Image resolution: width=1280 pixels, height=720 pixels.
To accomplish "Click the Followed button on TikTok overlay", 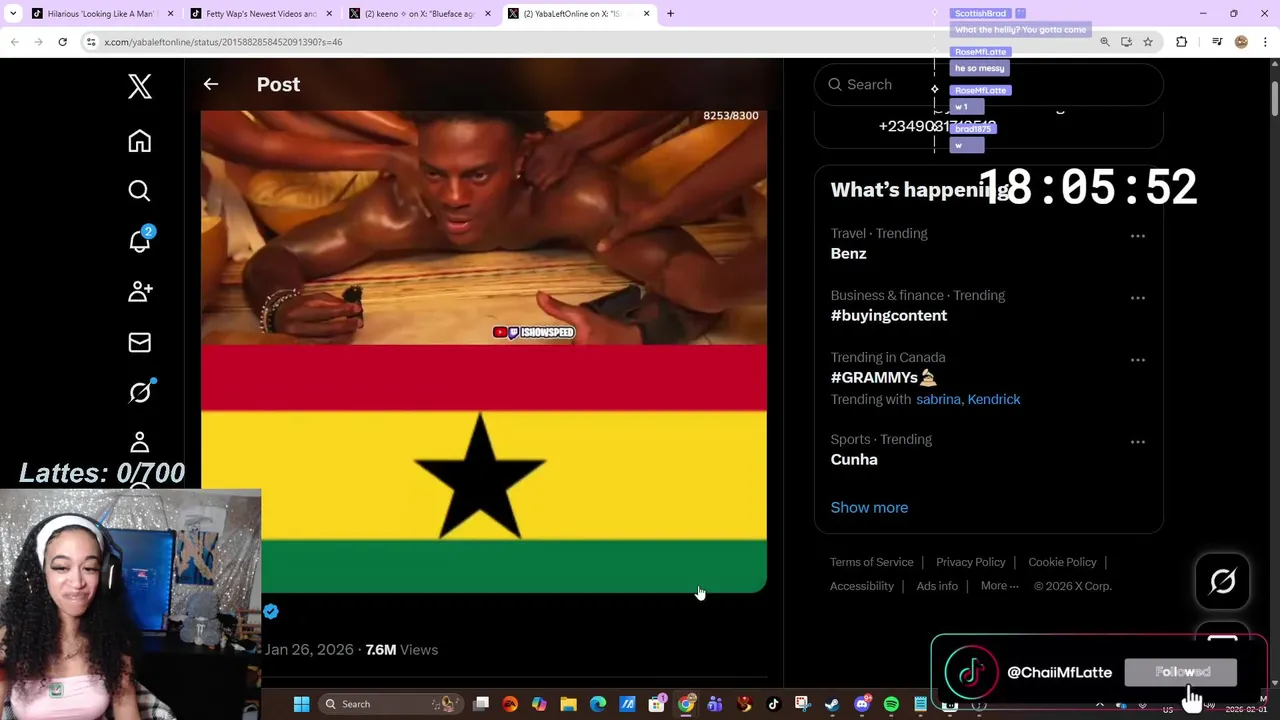I will point(1181,672).
